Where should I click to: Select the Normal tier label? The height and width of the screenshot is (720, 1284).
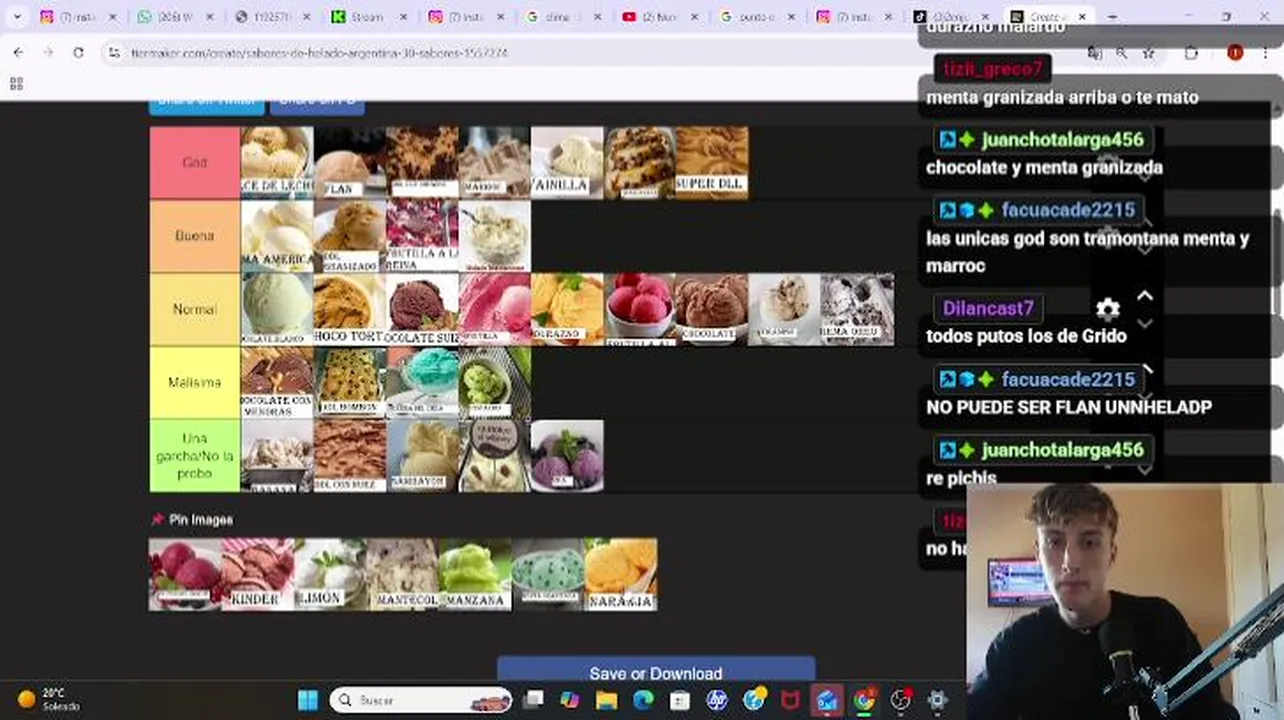click(195, 309)
